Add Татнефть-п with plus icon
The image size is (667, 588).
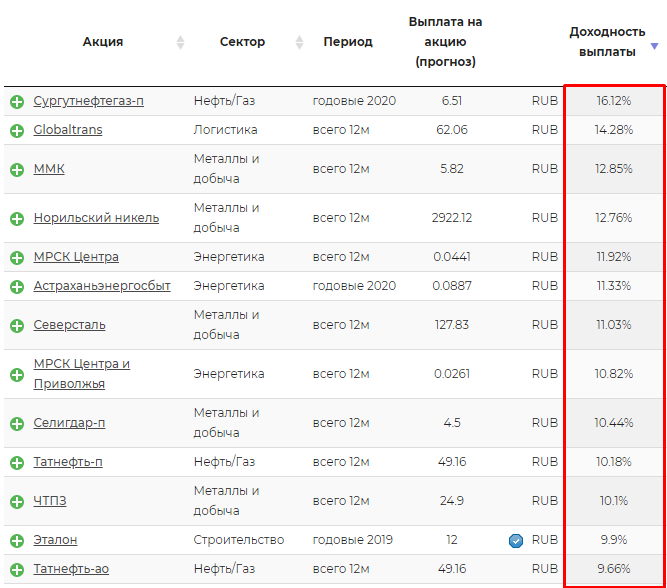[17, 463]
